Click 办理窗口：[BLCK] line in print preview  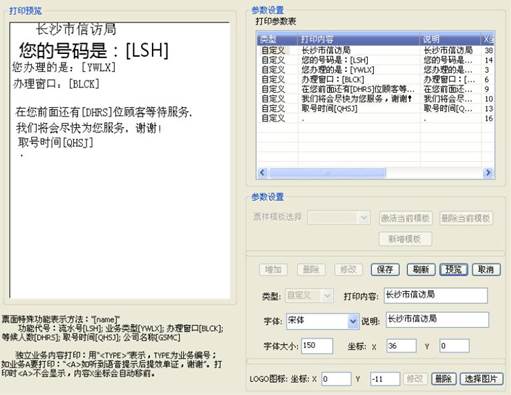[x=56, y=84]
